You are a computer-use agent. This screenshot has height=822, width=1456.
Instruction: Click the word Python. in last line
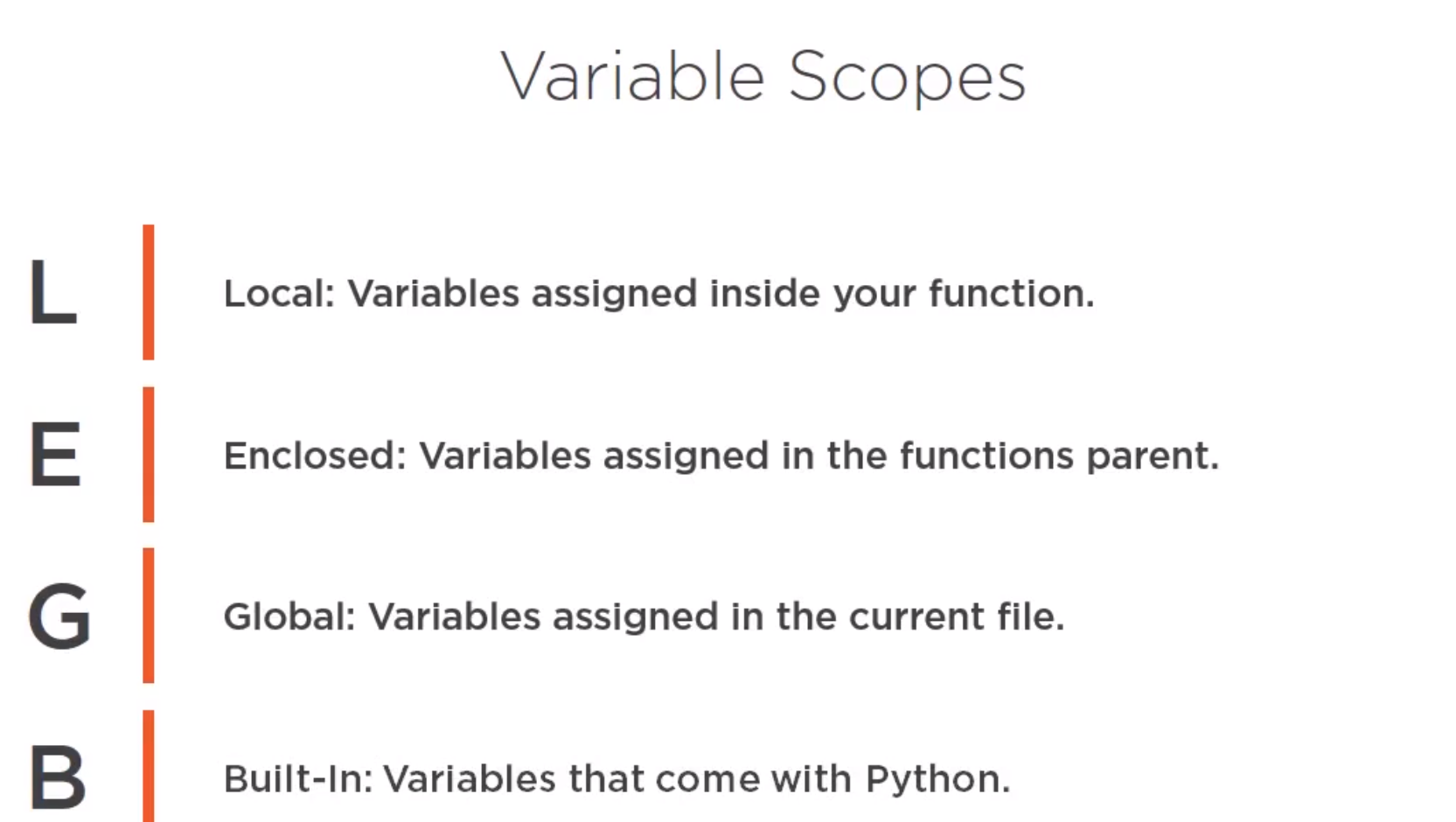pyautogui.click(x=937, y=778)
